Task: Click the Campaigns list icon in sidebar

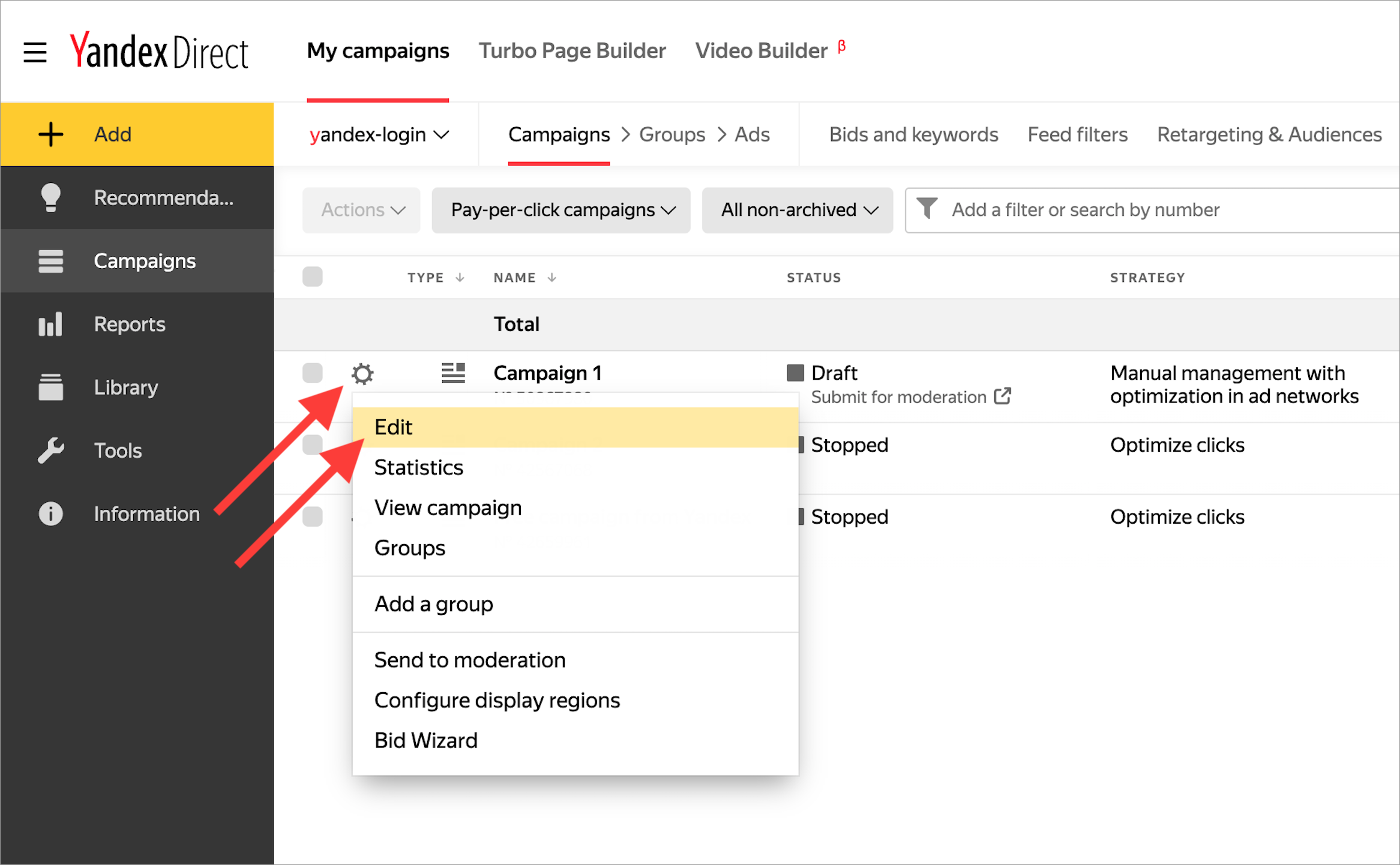Action: (x=51, y=261)
